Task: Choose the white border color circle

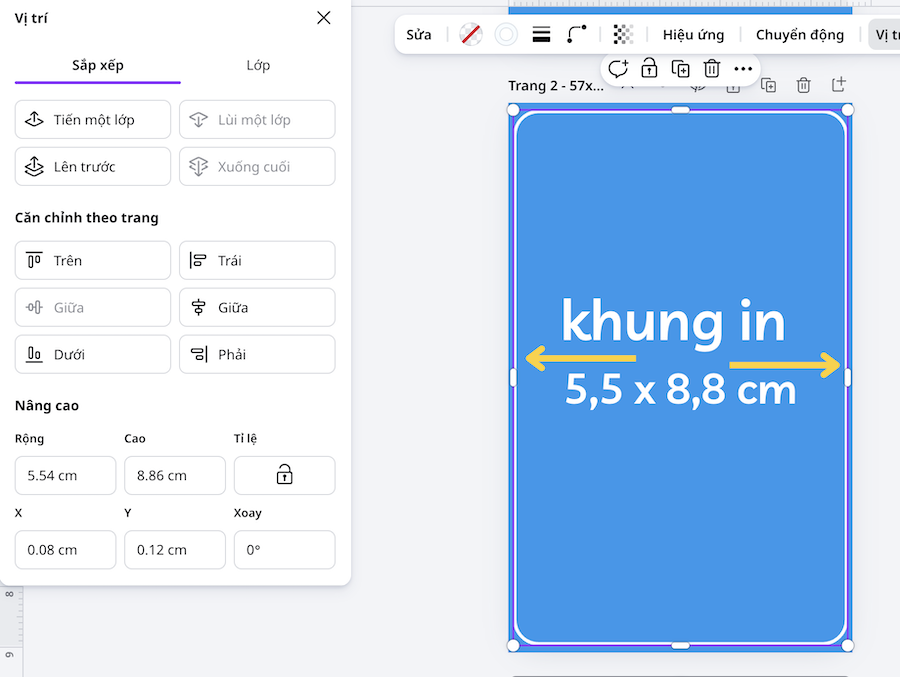Action: point(506,35)
